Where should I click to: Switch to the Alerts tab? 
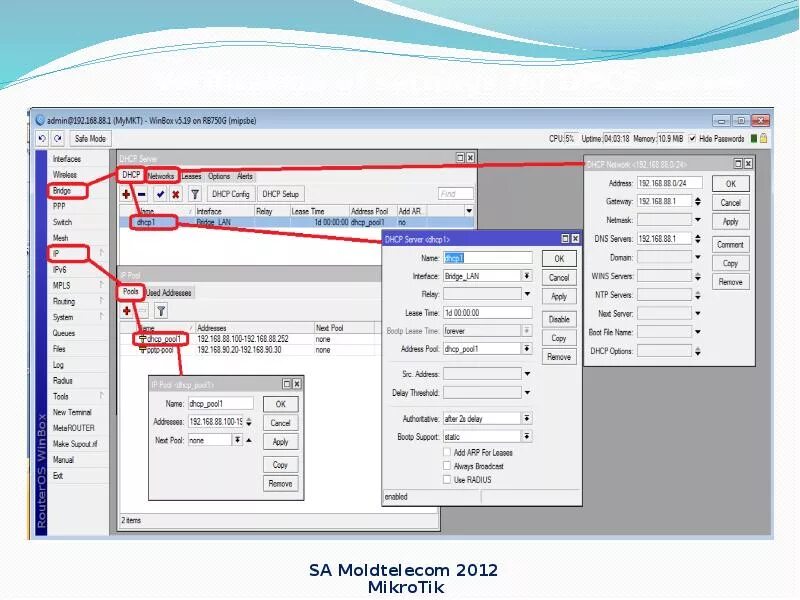[245, 176]
